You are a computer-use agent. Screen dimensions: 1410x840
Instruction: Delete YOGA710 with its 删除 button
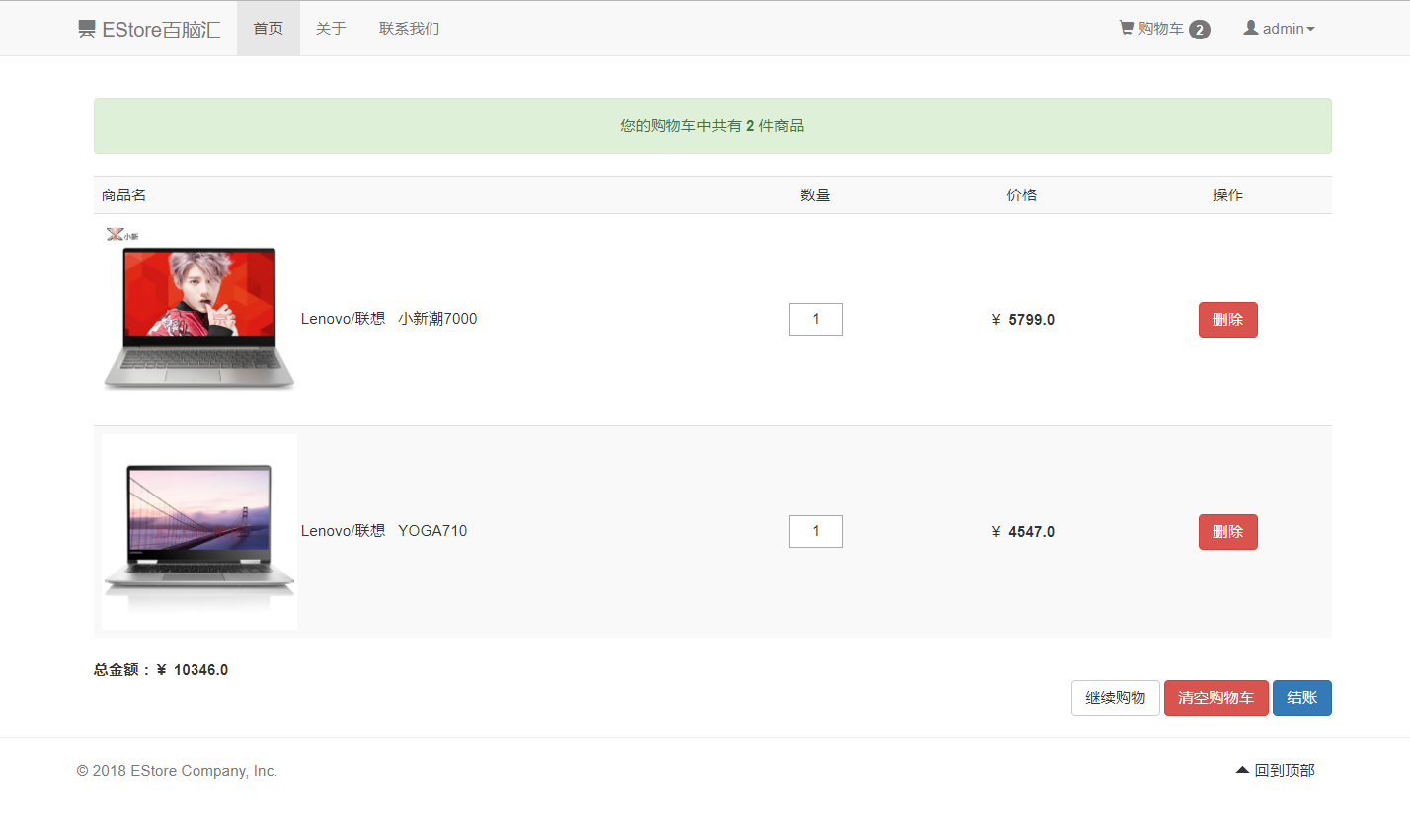click(x=1227, y=532)
